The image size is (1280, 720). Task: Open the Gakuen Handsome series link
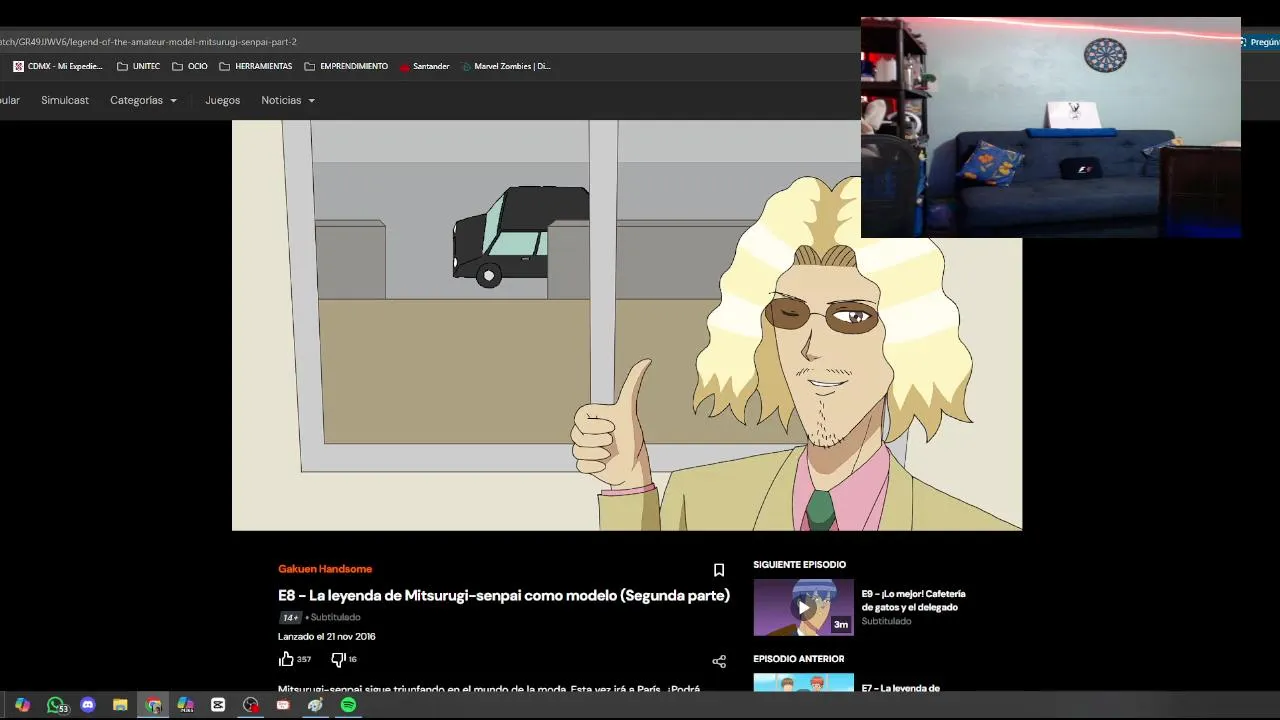coord(325,569)
